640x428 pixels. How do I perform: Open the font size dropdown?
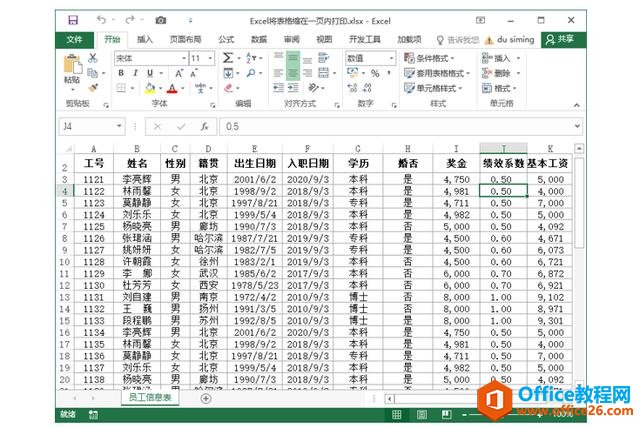(211, 58)
